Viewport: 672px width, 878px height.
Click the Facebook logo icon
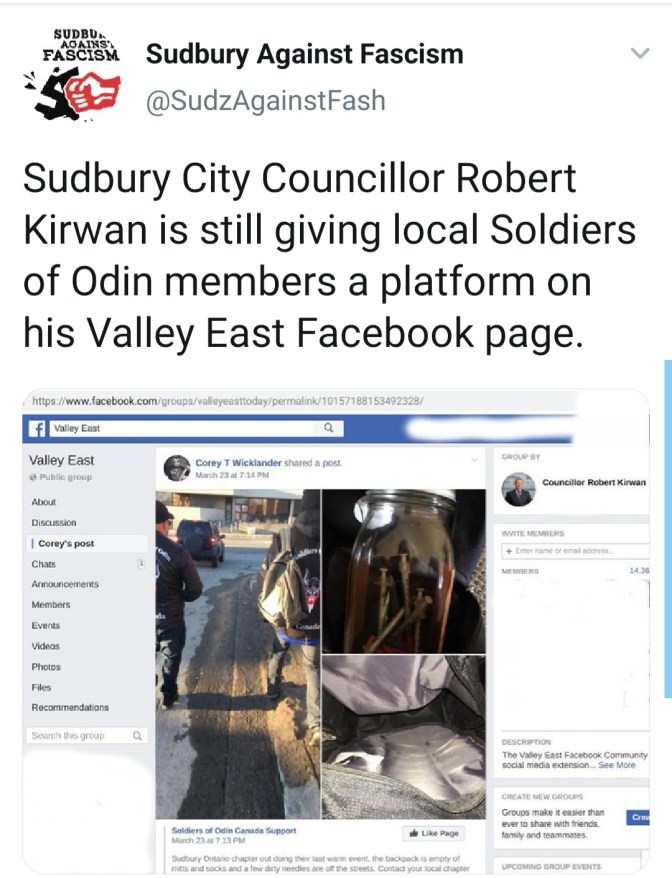[38, 428]
